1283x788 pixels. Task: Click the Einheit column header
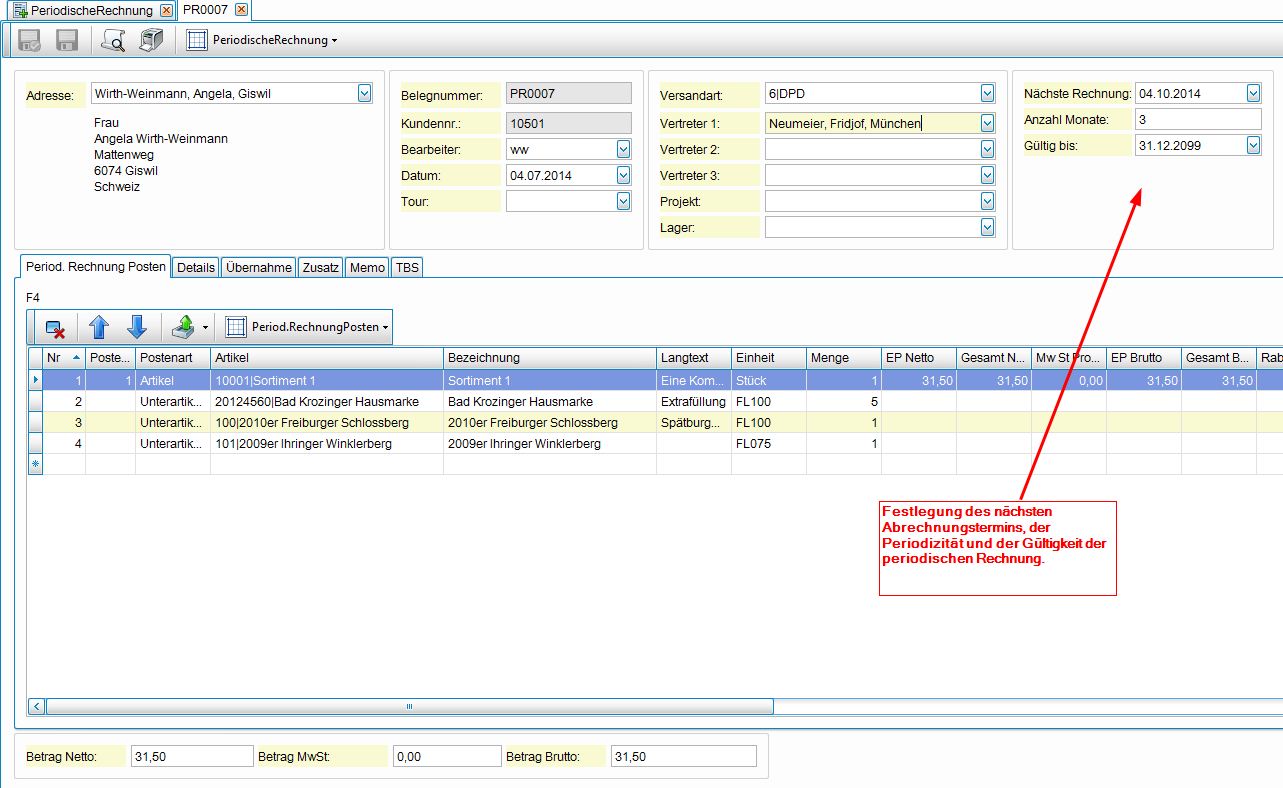pos(769,357)
